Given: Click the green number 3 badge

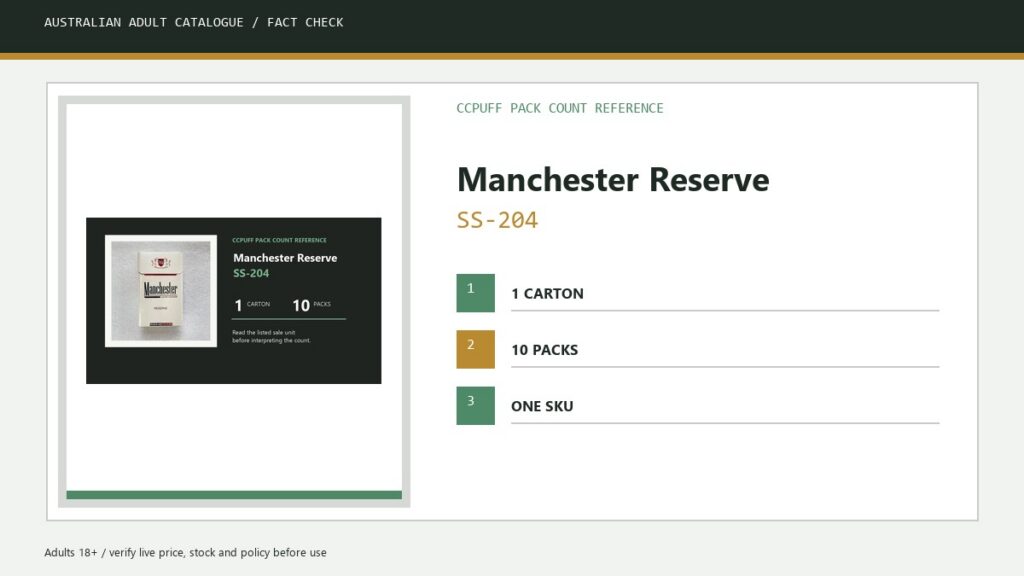Looking at the screenshot, I should point(475,406).
